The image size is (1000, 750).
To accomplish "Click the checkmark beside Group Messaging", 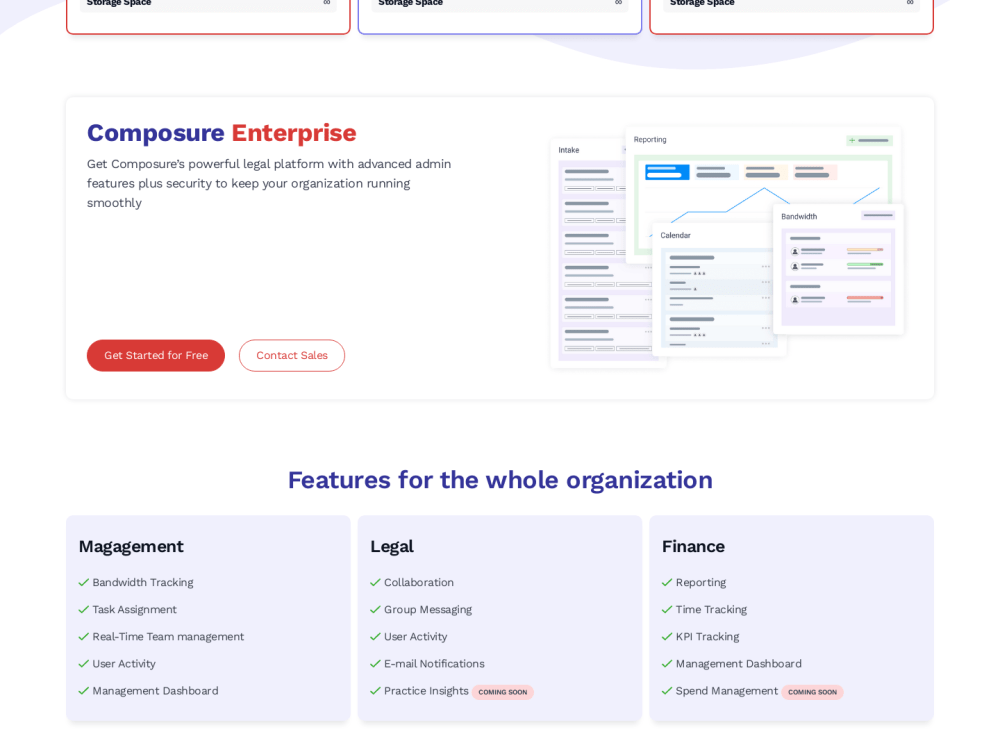I will (375, 610).
